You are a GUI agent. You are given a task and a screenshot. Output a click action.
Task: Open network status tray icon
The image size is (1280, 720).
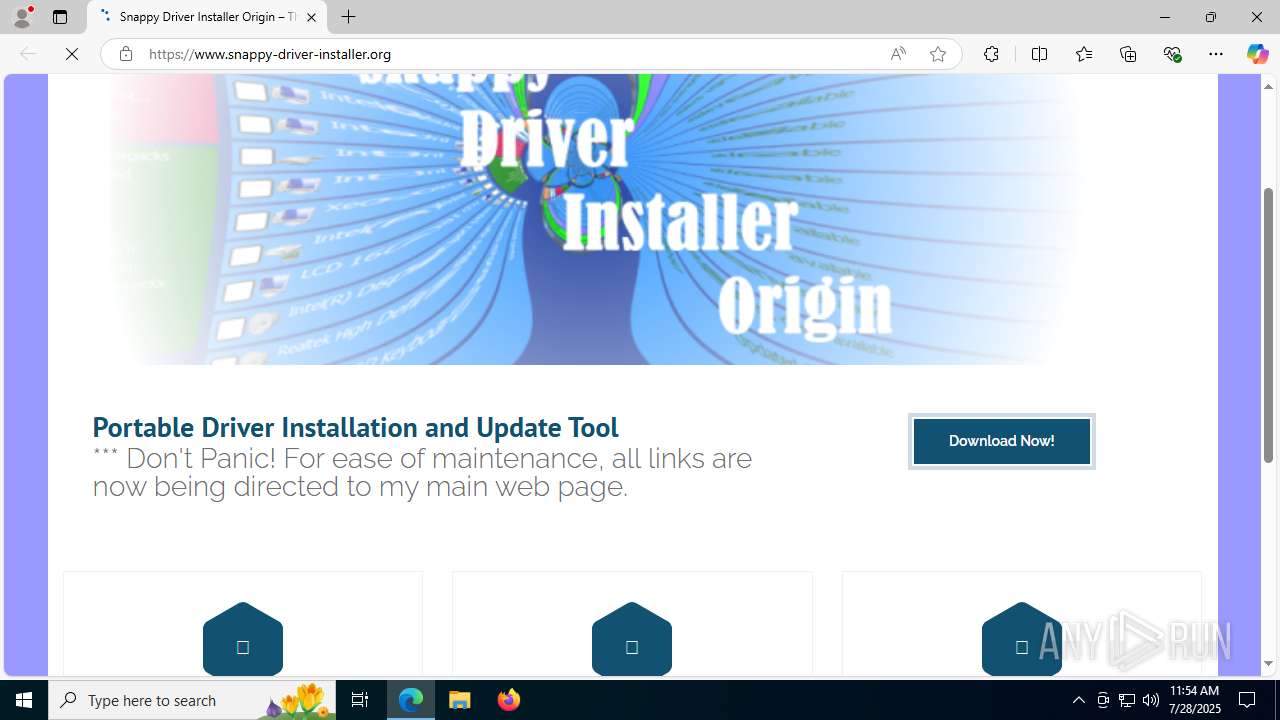[x=1127, y=700]
